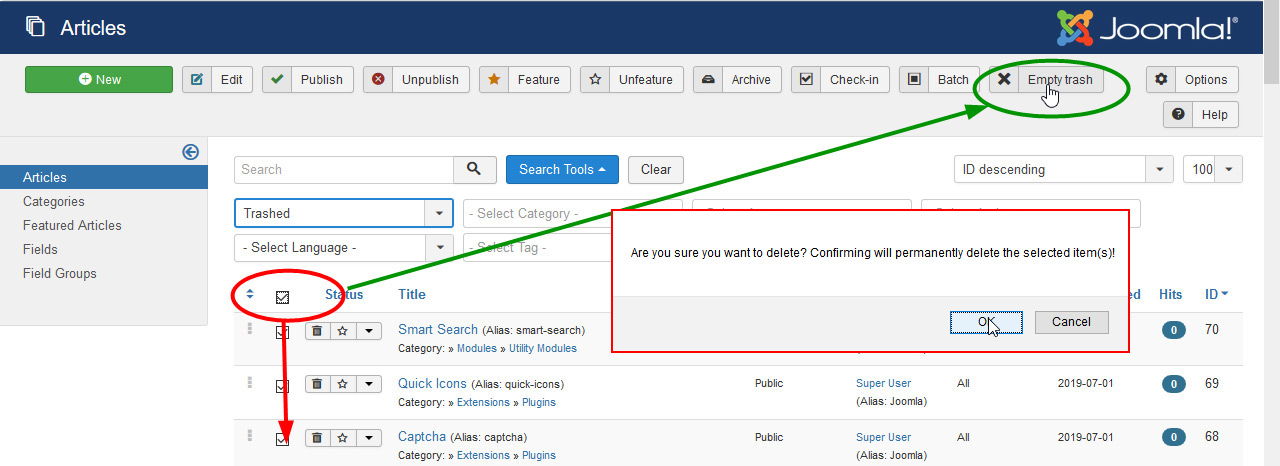Viewport: 1280px width, 466px height.
Task: Click the Joomla! logo
Action: click(x=1148, y=28)
